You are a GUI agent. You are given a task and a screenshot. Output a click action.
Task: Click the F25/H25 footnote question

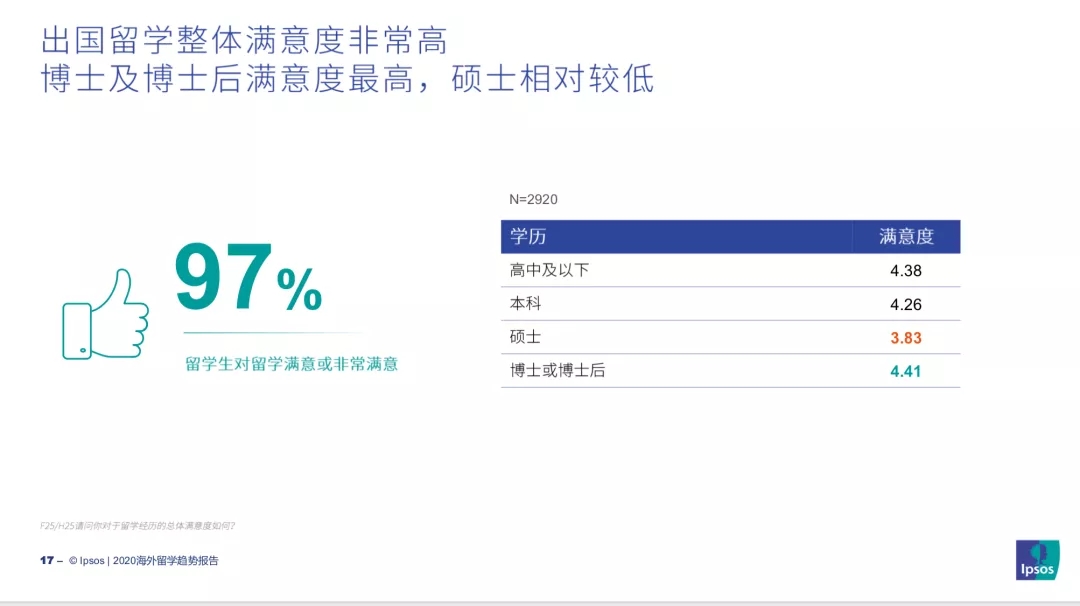(137, 526)
